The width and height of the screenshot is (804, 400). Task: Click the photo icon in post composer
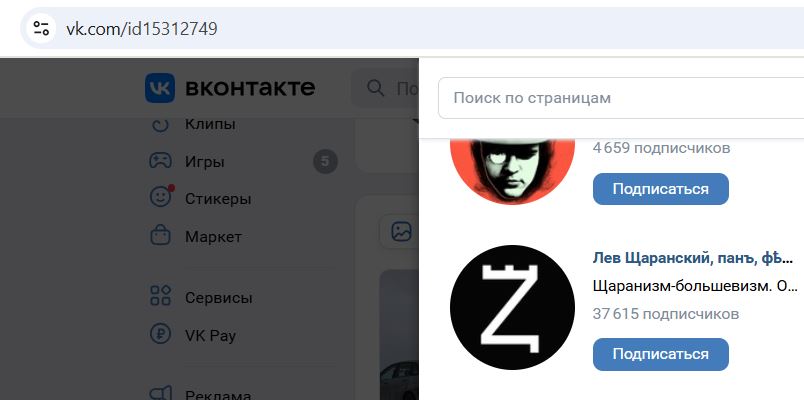point(401,231)
